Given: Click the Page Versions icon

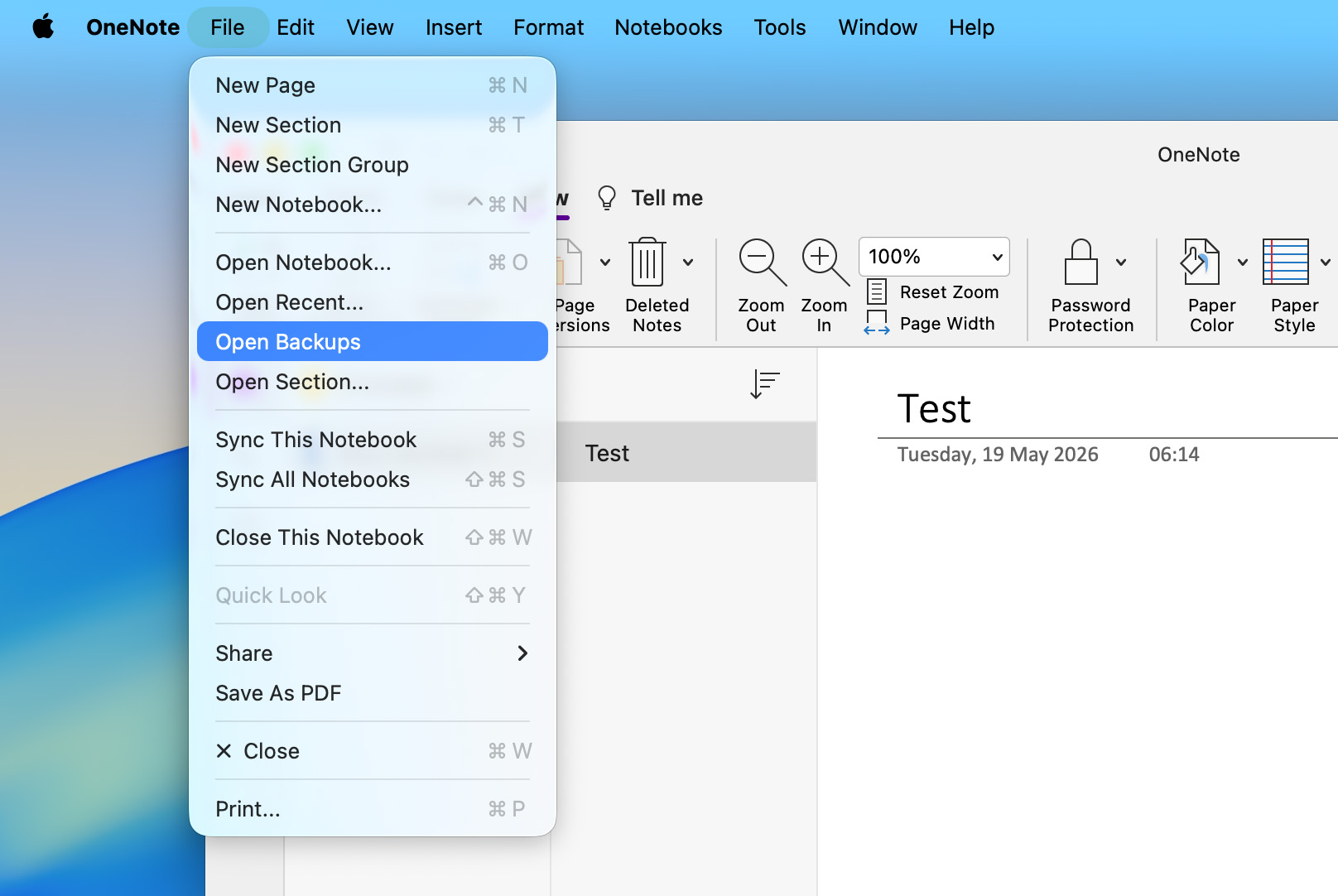Looking at the screenshot, I should click(570, 263).
